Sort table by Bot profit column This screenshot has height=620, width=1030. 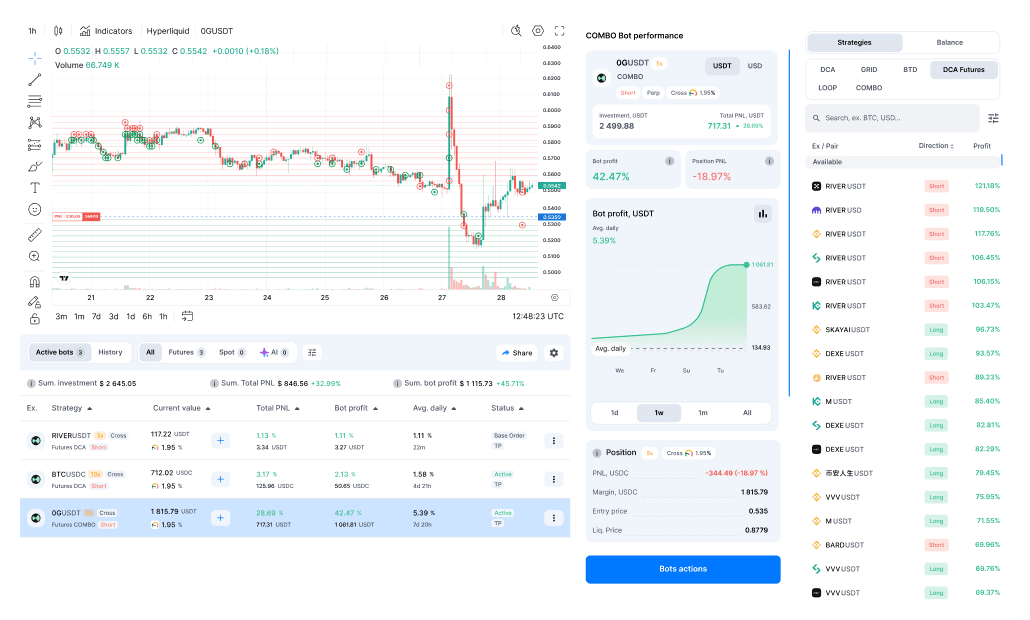(356, 409)
